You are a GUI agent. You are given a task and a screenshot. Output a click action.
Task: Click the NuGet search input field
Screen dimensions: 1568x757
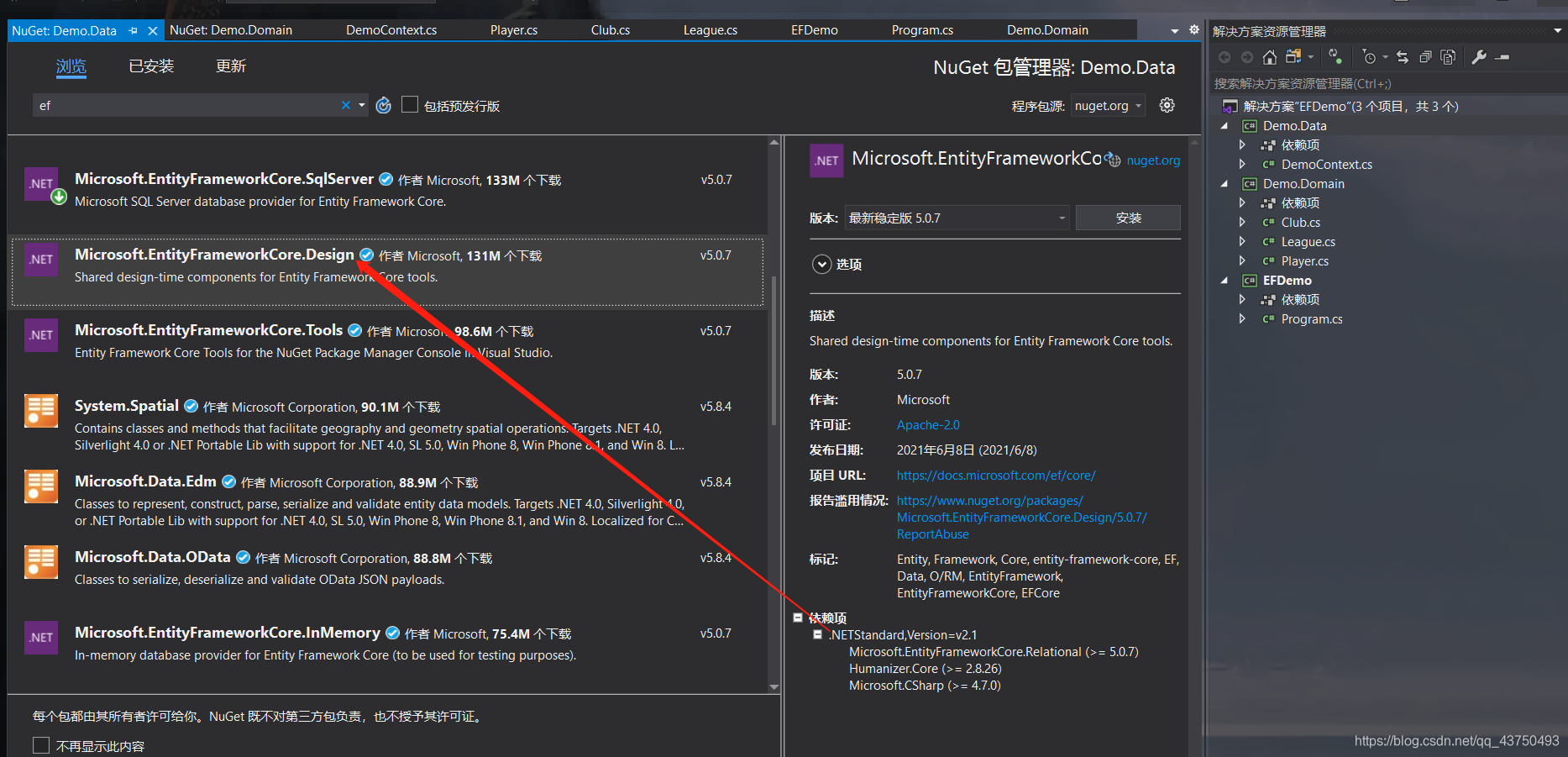185,105
